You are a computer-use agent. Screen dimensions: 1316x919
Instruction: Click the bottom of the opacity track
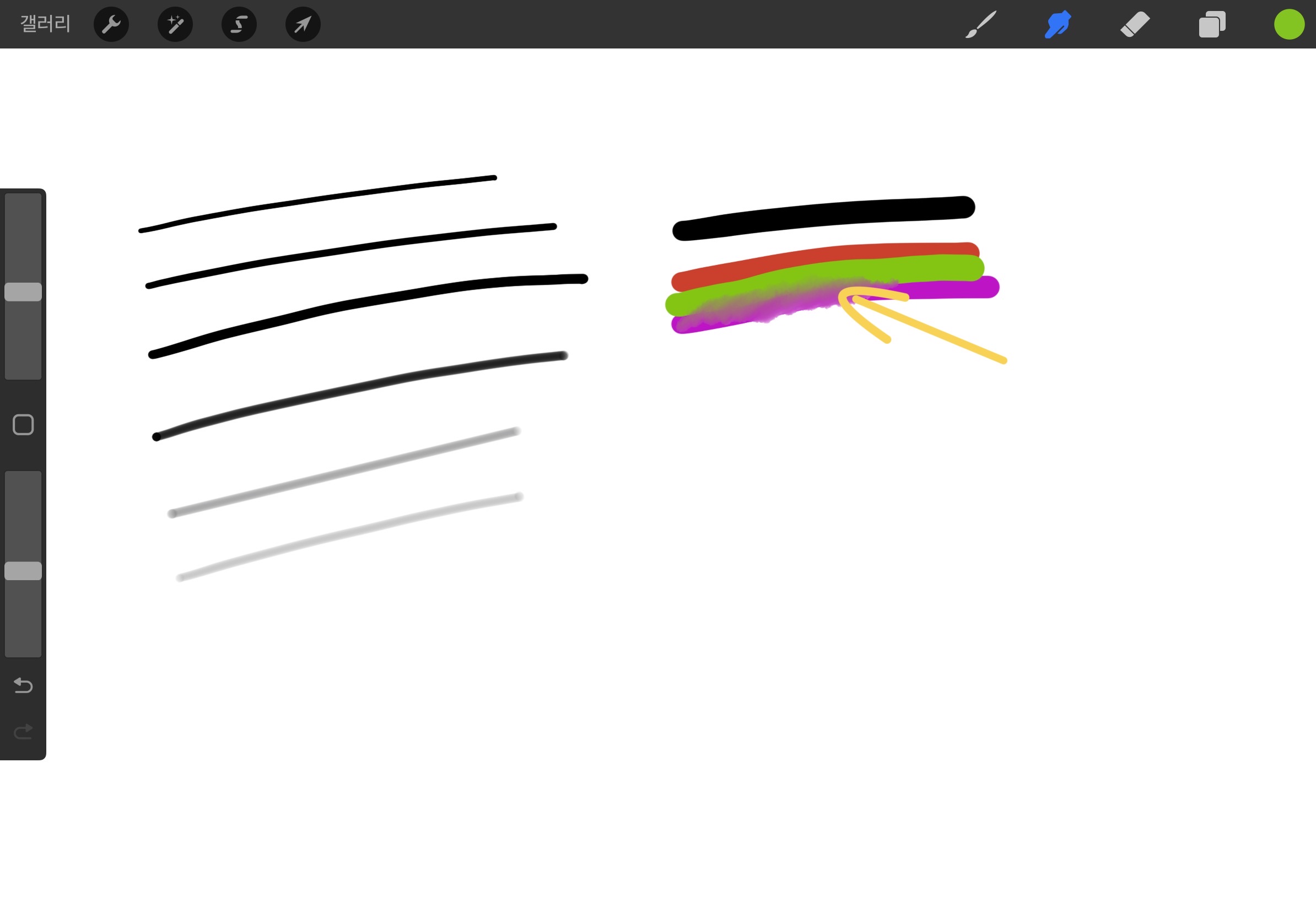click(x=23, y=650)
